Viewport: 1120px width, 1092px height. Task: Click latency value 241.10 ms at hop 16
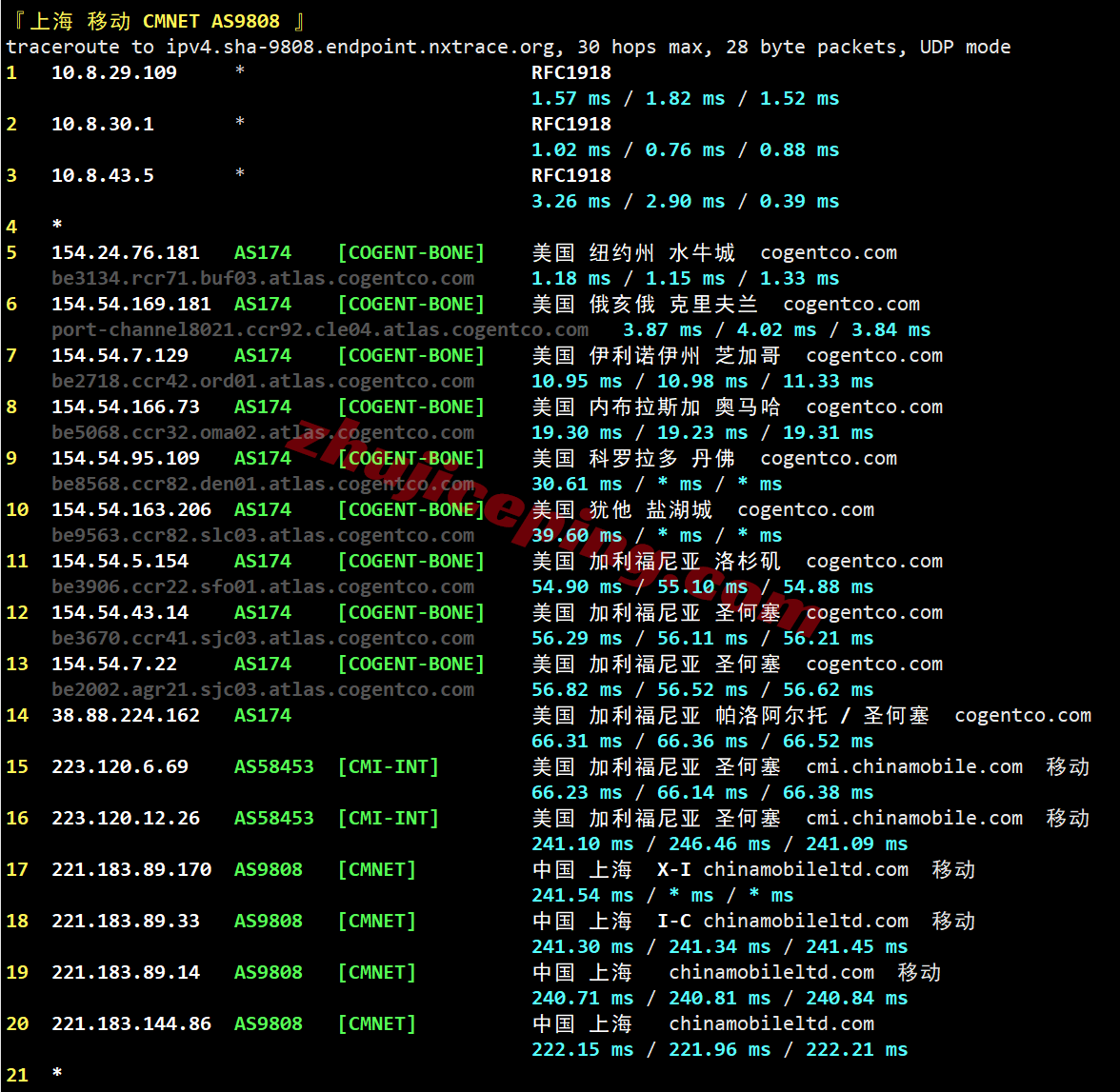pos(583,844)
